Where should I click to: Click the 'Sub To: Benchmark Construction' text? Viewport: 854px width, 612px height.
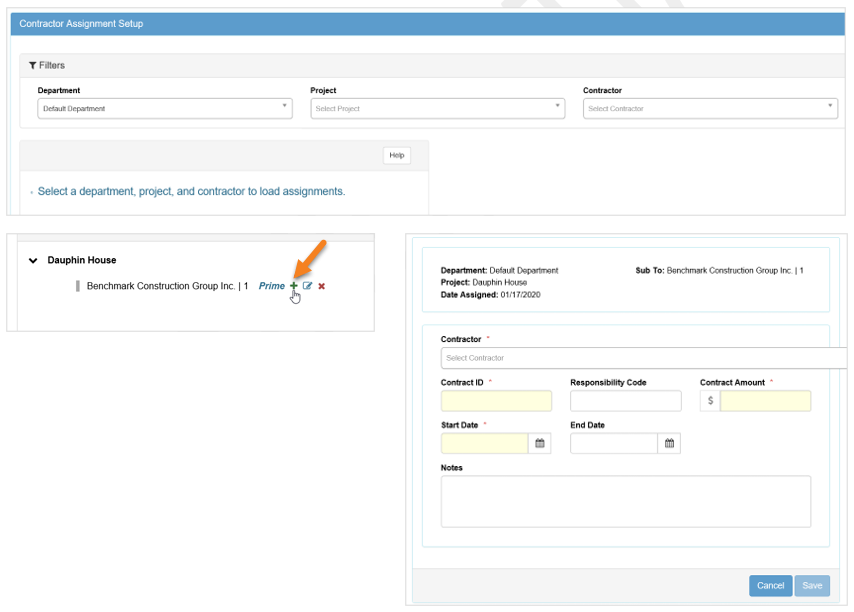[719, 271]
